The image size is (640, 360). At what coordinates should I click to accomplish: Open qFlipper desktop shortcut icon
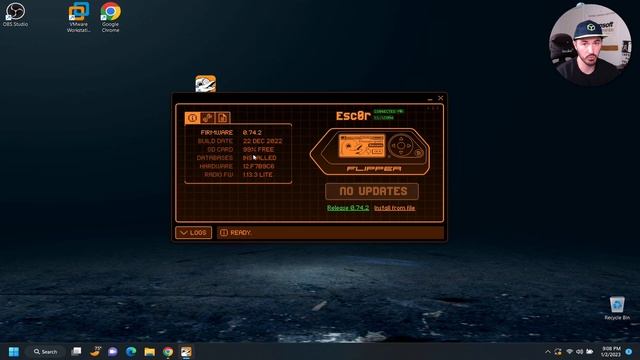click(205, 84)
